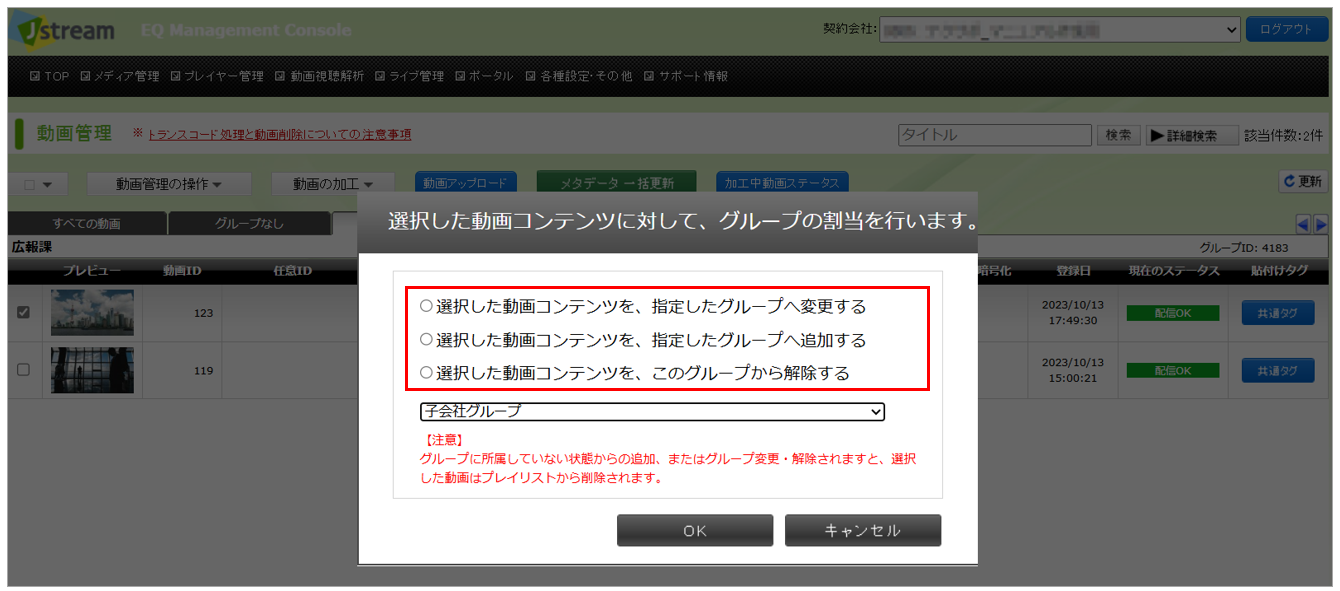Open ライブ管理 menu
This screenshot has width=1340, height=591.
coord(410,76)
